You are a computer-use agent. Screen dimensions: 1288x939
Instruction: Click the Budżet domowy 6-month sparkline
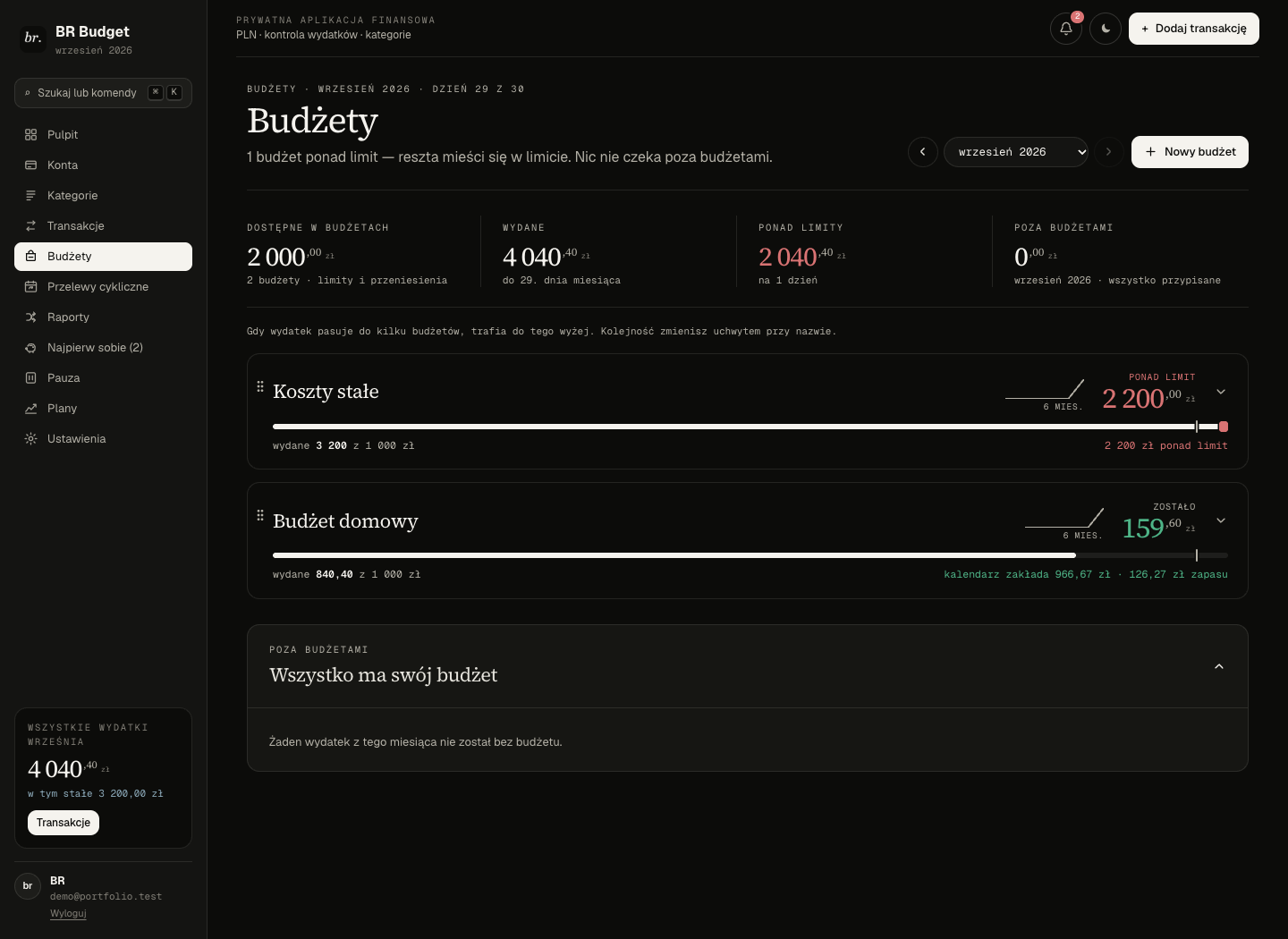click(x=1064, y=518)
